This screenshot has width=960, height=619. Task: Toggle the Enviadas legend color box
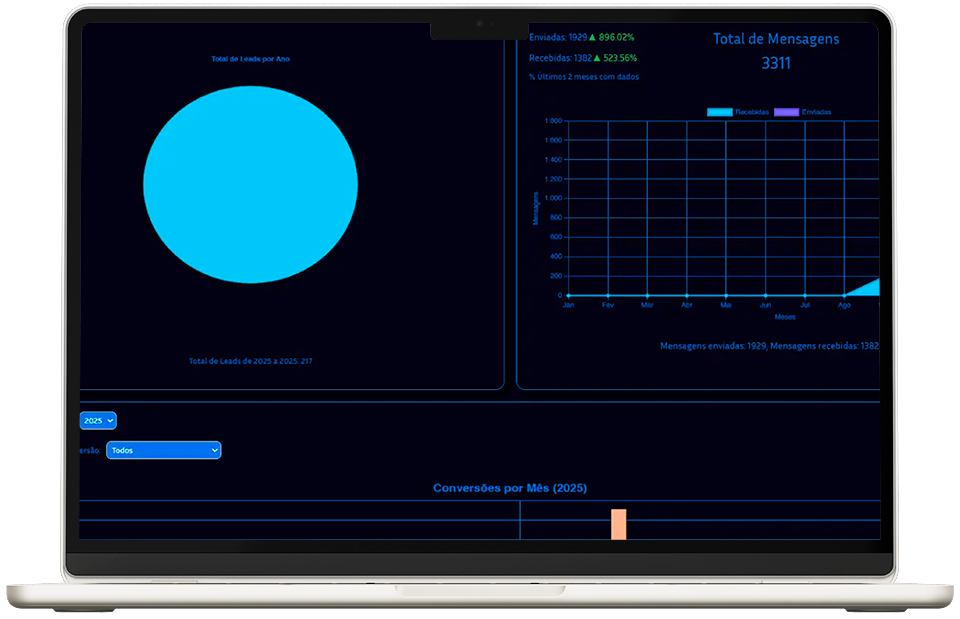pos(786,112)
